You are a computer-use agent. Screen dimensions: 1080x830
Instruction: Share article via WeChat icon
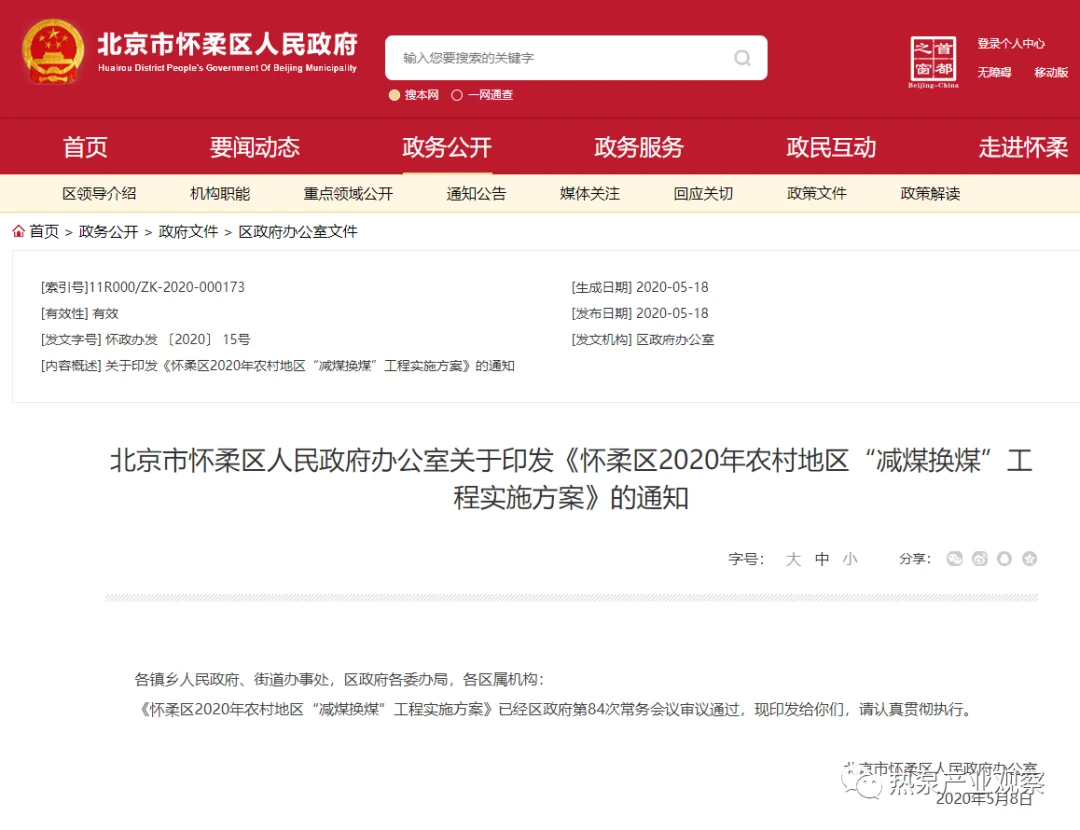coord(955,559)
